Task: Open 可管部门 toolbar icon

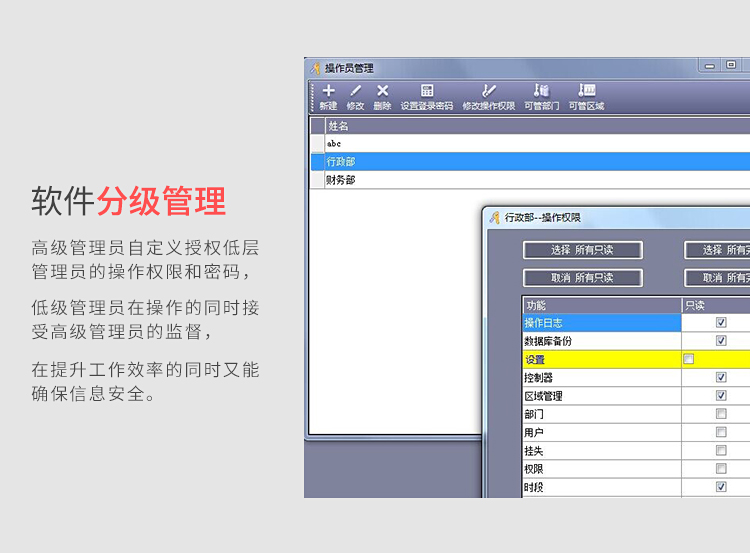Action: (x=541, y=90)
